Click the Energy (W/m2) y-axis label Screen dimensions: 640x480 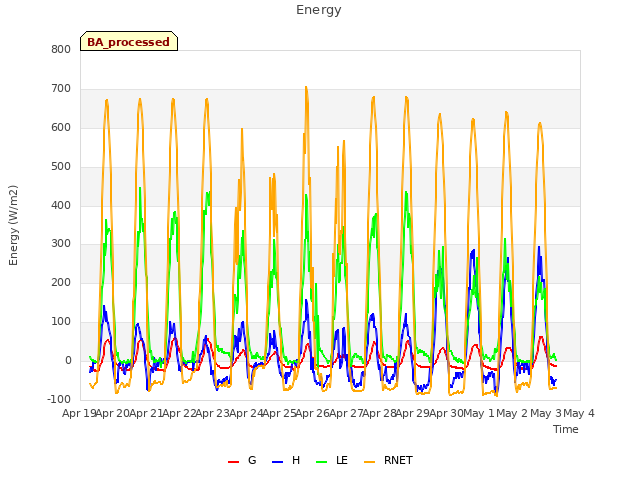click(x=13, y=225)
